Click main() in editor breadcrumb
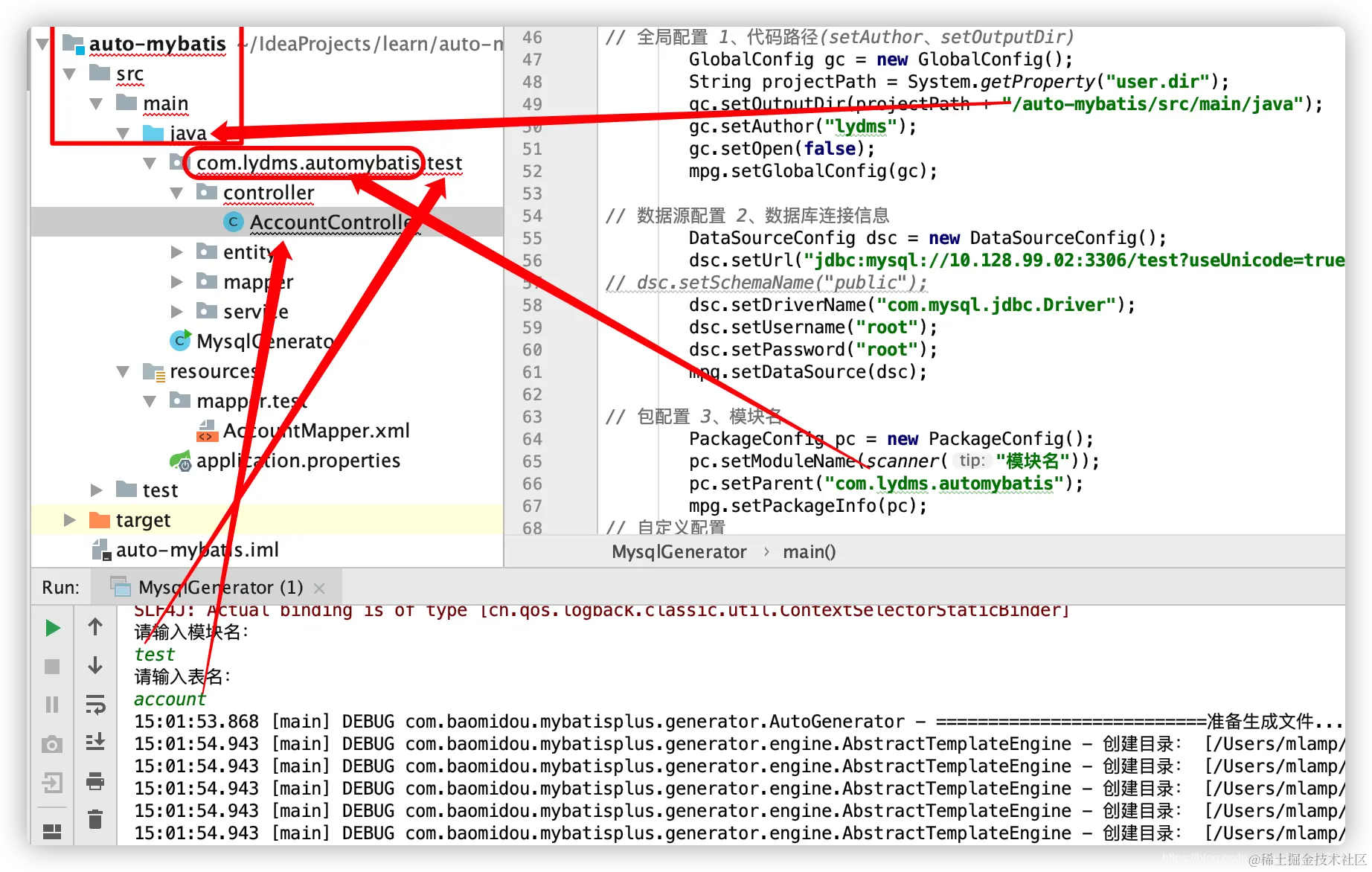 (x=809, y=551)
